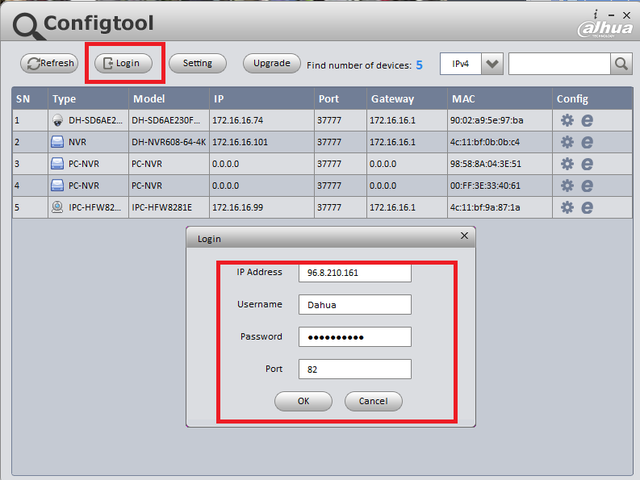Click gear icon for MAC 98:58:8A:04:3E:51

(x=567, y=164)
